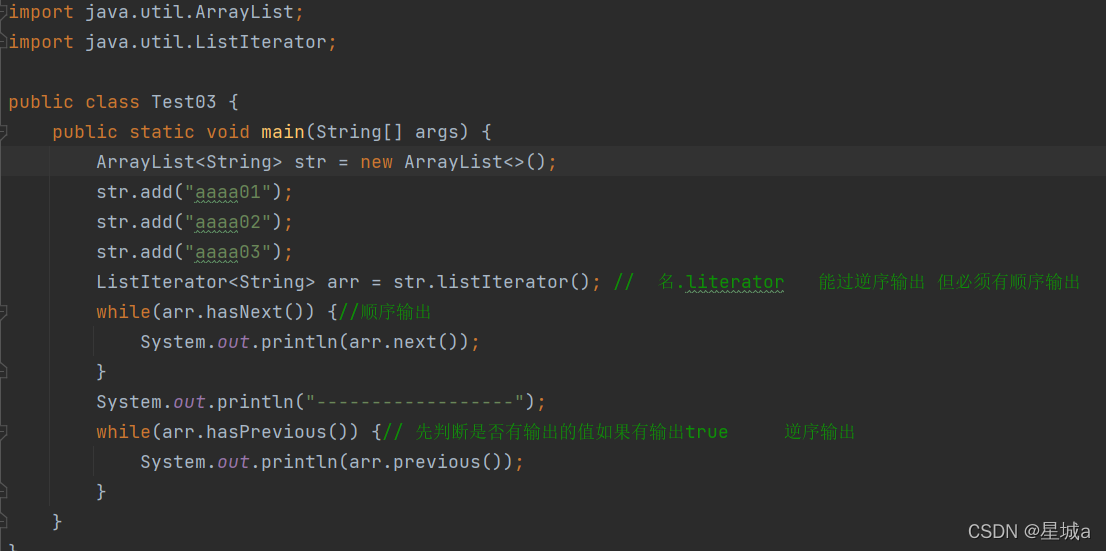
Task: Click the arr.hasPrevious() condition
Action: [255, 431]
